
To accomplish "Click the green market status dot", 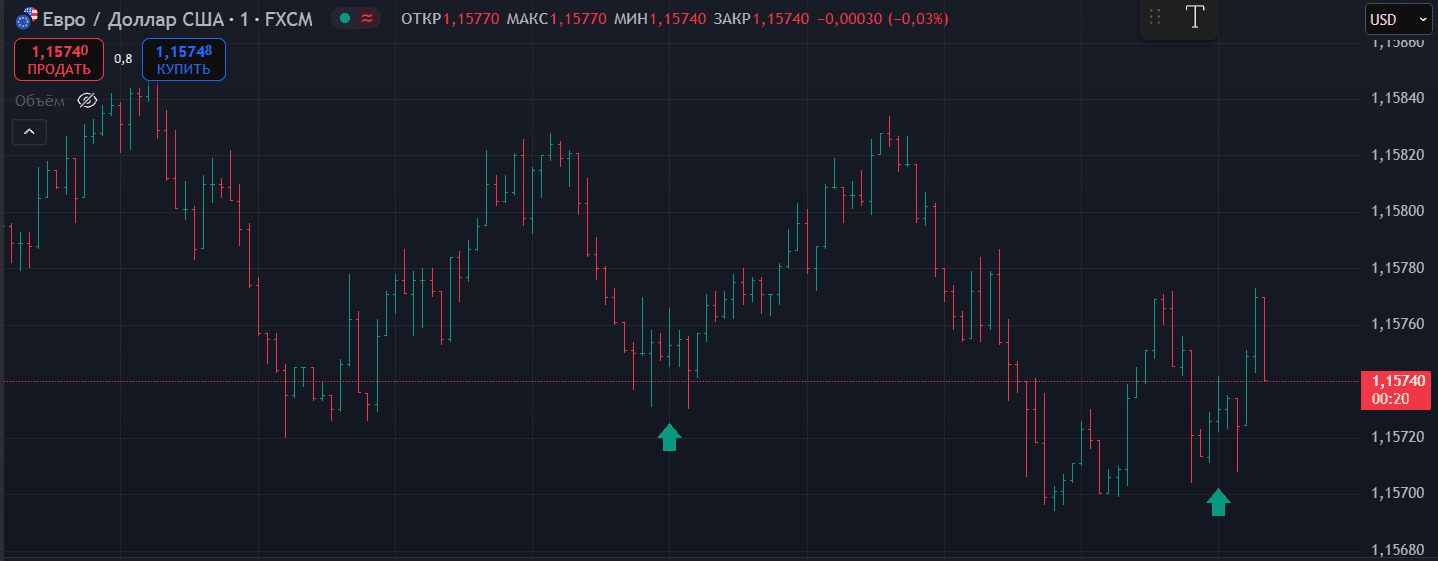I will coord(345,19).
